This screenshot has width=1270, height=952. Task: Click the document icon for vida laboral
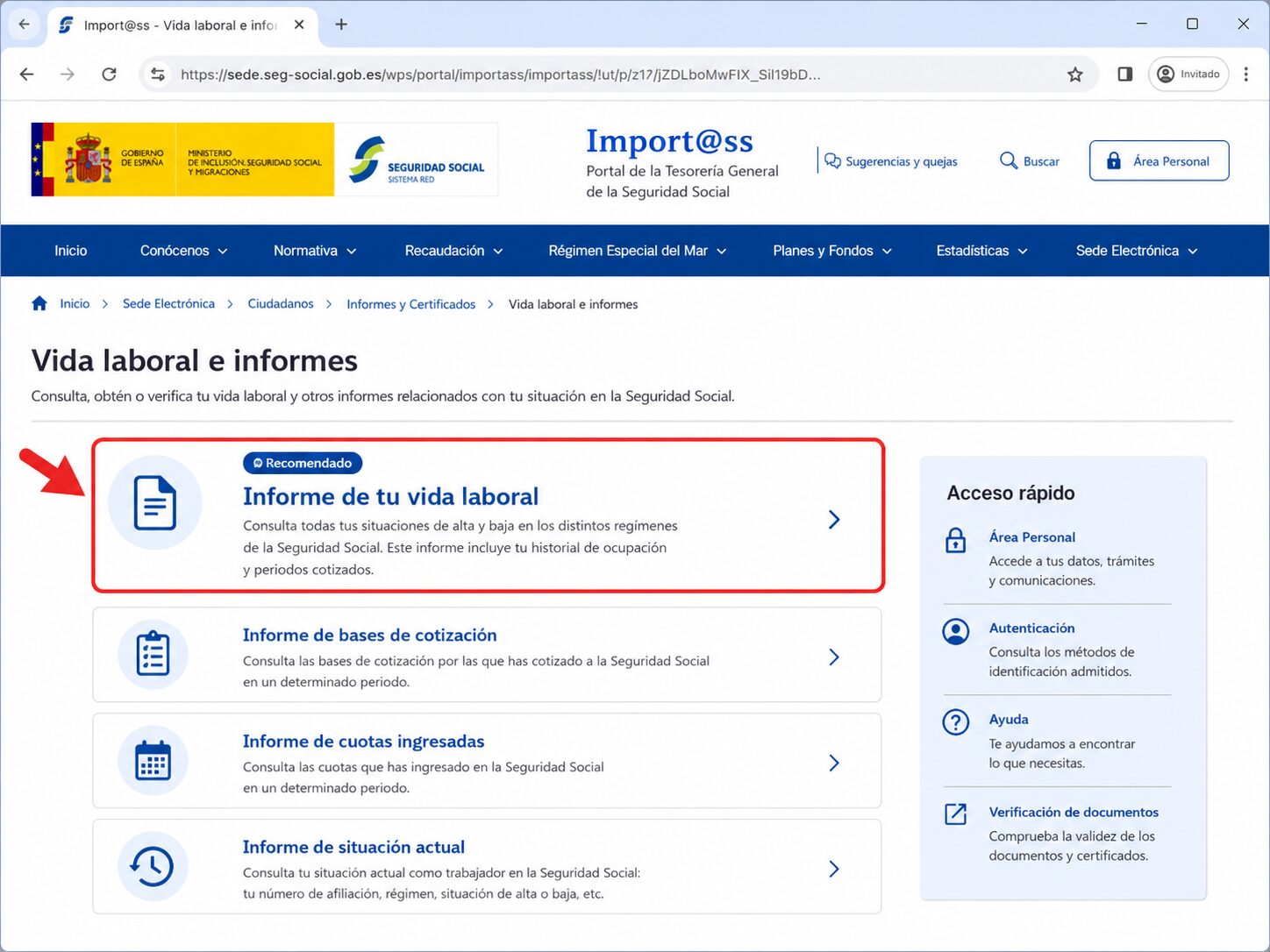click(155, 502)
